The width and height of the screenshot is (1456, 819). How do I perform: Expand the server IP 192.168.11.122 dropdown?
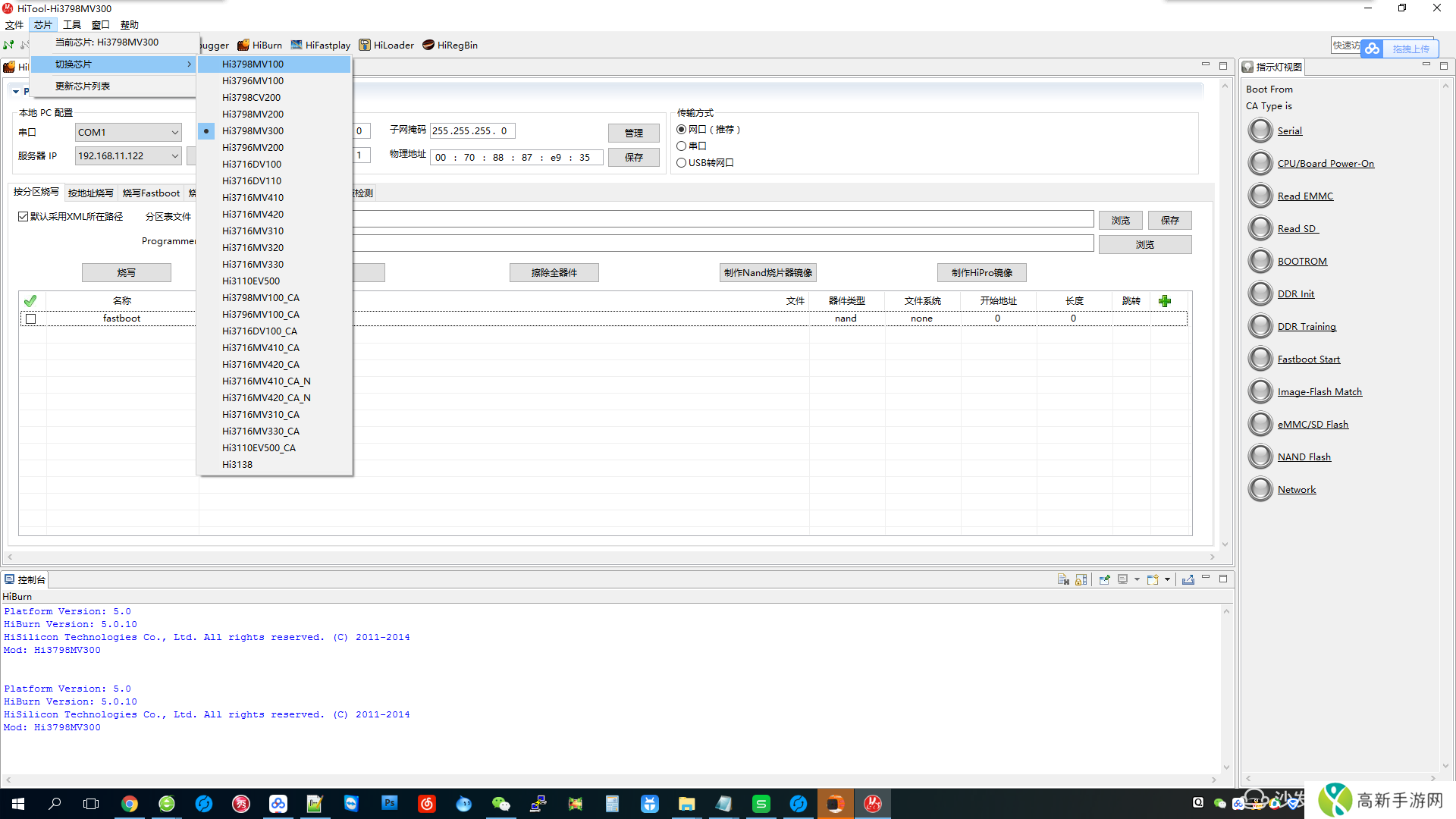[x=174, y=156]
